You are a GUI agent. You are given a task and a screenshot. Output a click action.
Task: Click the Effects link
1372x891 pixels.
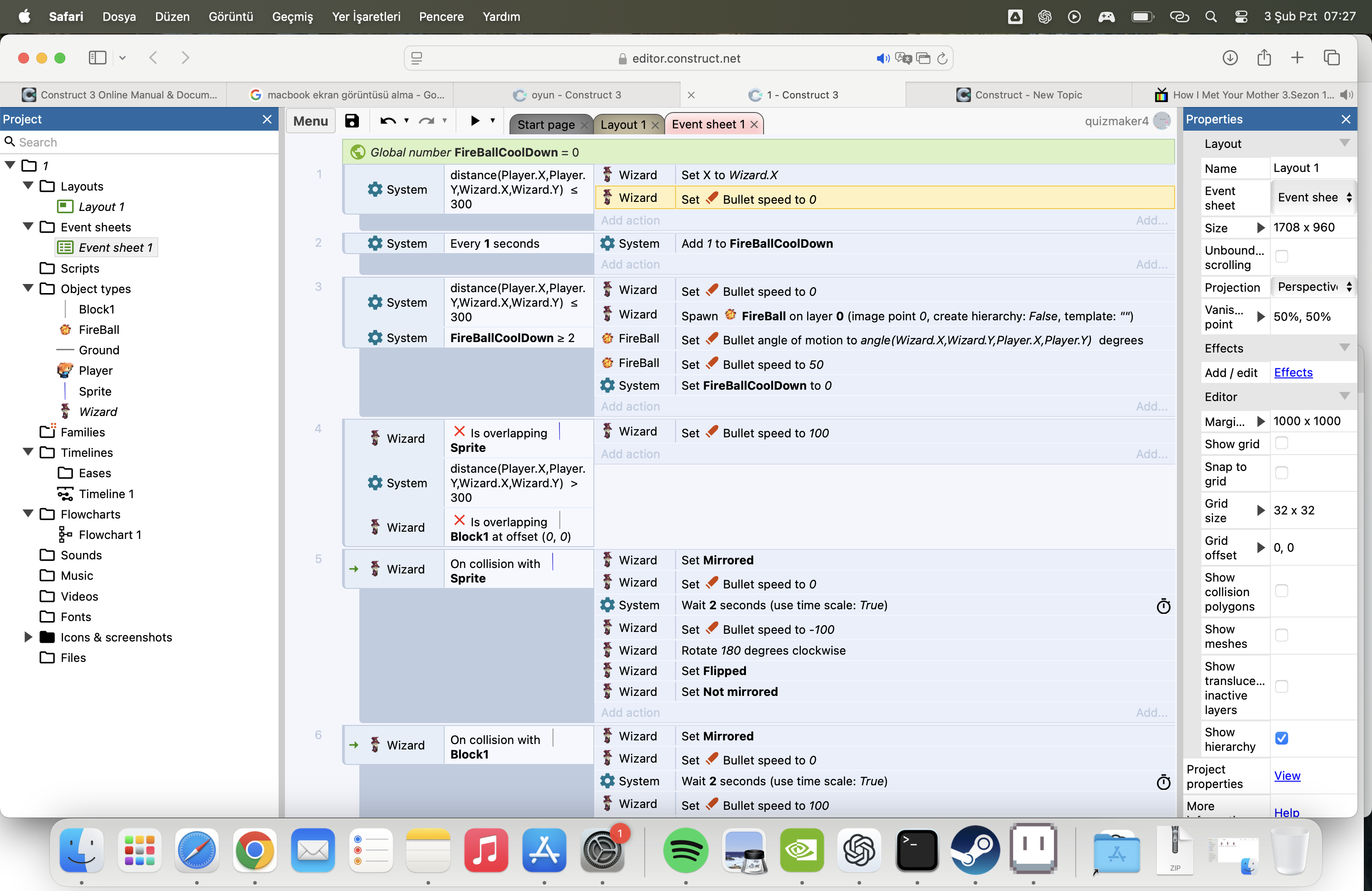click(1293, 372)
